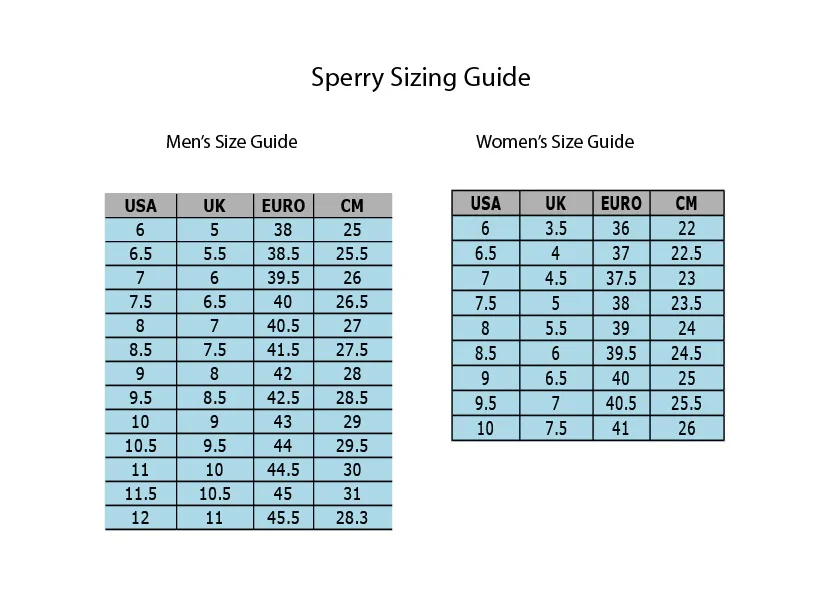
Task: Click women's EURO 37.5 cell
Action: (621, 278)
